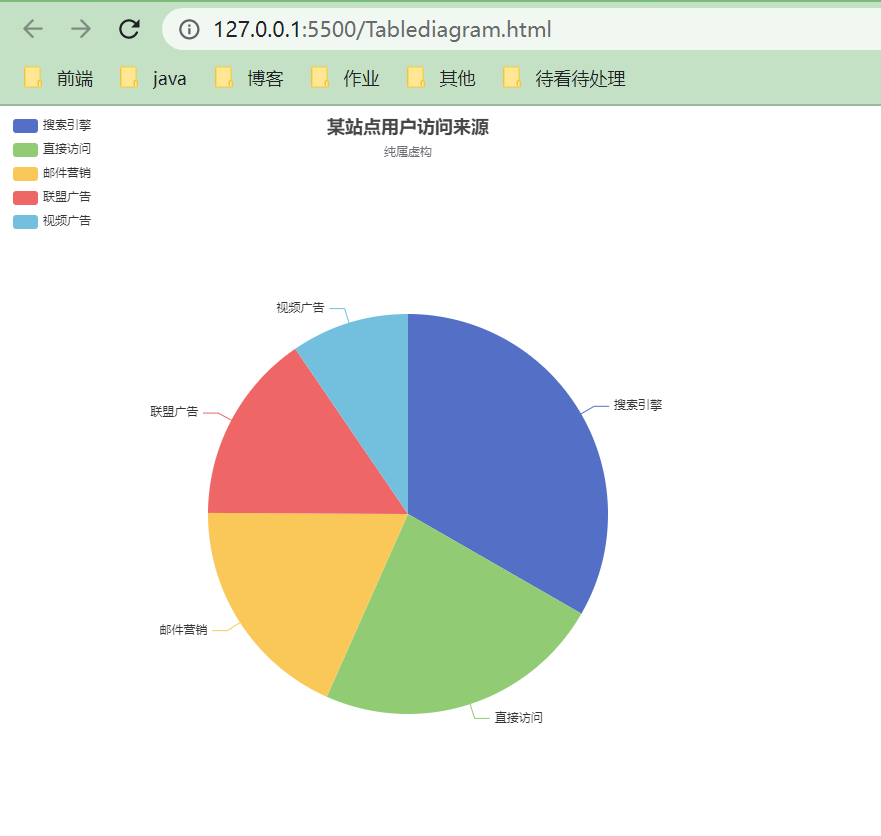Click the red 联盟广告 legend swatch

(x=25, y=198)
